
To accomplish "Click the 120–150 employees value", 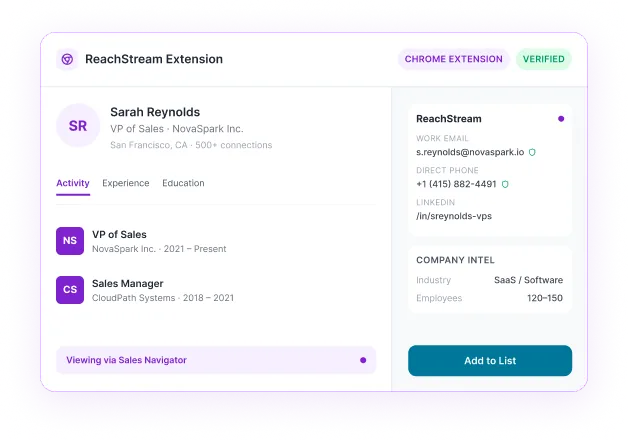I will click(545, 298).
